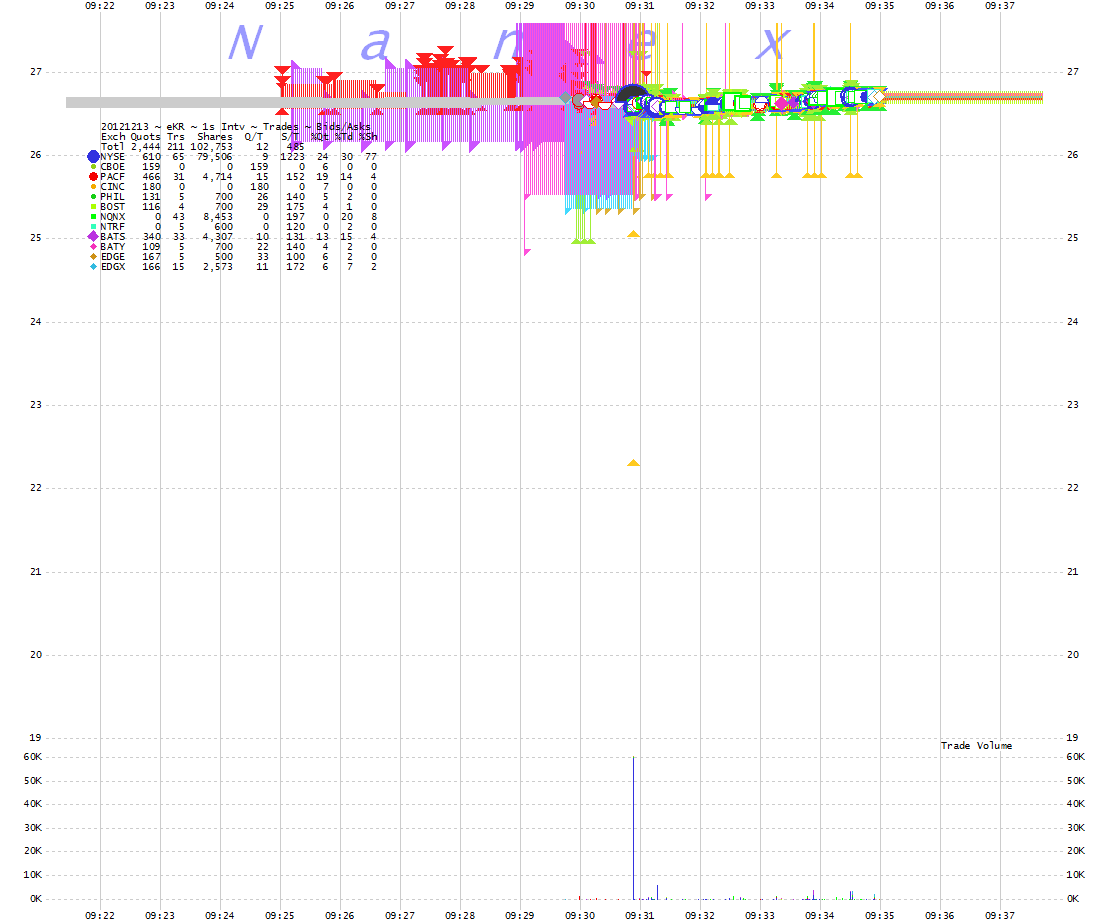The height and width of the screenshot is (922, 1109).
Task: Click the NYSE shares value 79,506
Action: (x=214, y=157)
